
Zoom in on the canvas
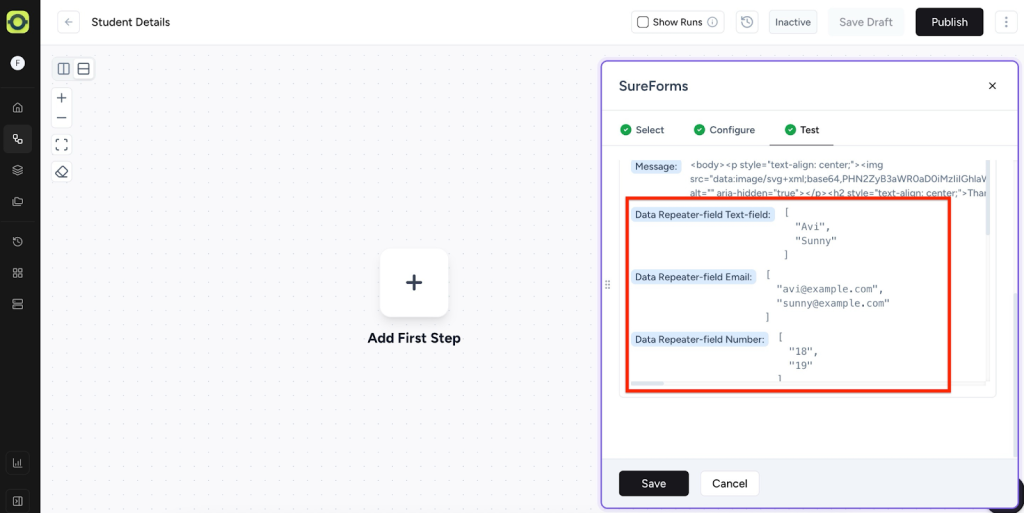[x=62, y=98]
